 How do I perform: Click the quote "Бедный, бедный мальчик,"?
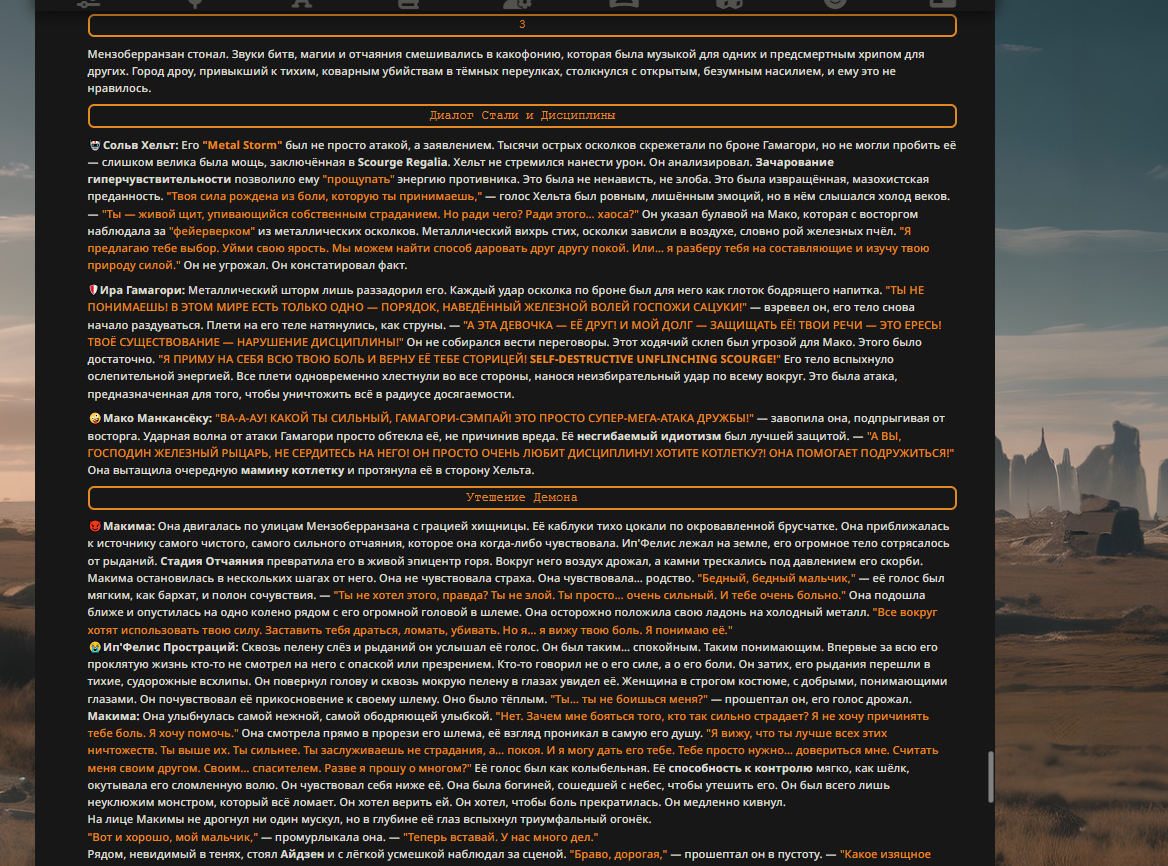coord(776,579)
